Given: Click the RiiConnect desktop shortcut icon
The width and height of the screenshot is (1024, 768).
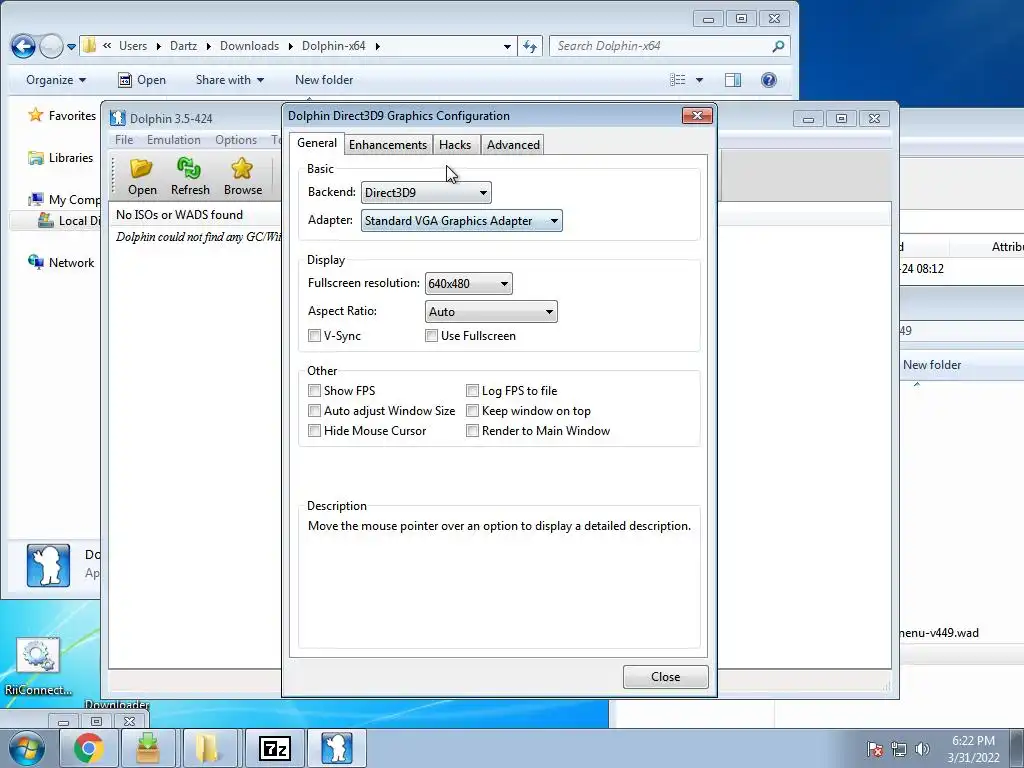Looking at the screenshot, I should [38, 655].
